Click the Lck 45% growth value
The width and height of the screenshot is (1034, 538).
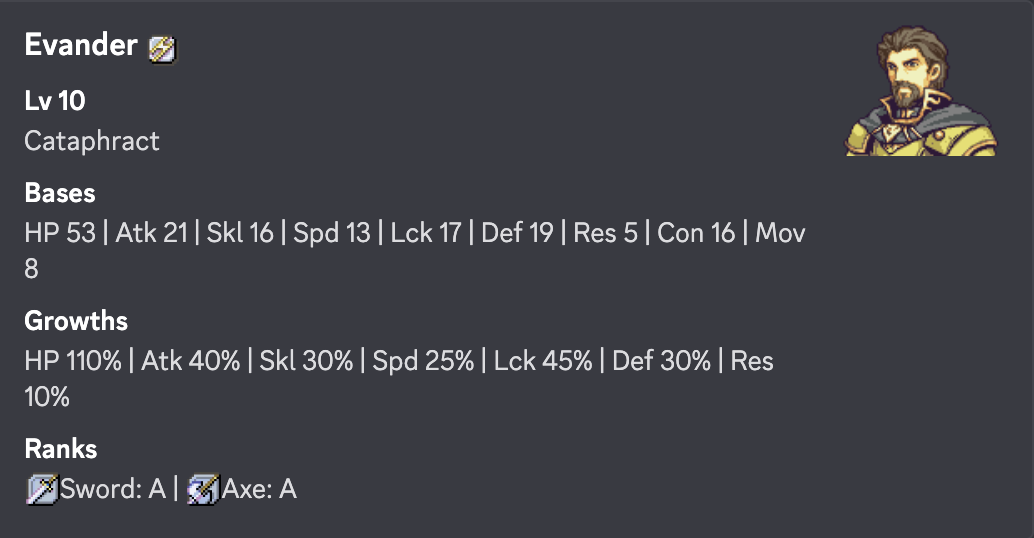coord(543,361)
